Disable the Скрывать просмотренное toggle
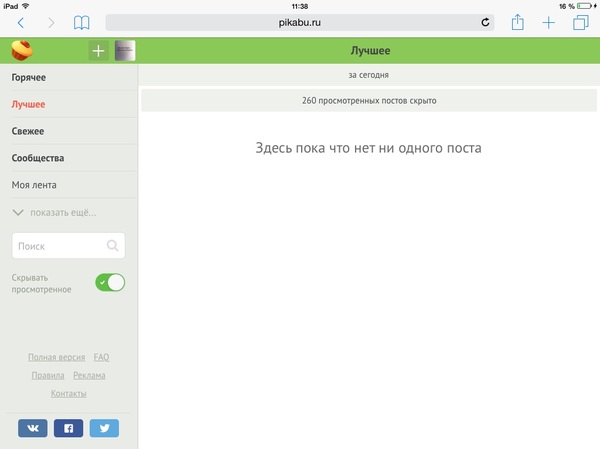This screenshot has height=449, width=600. click(110, 282)
